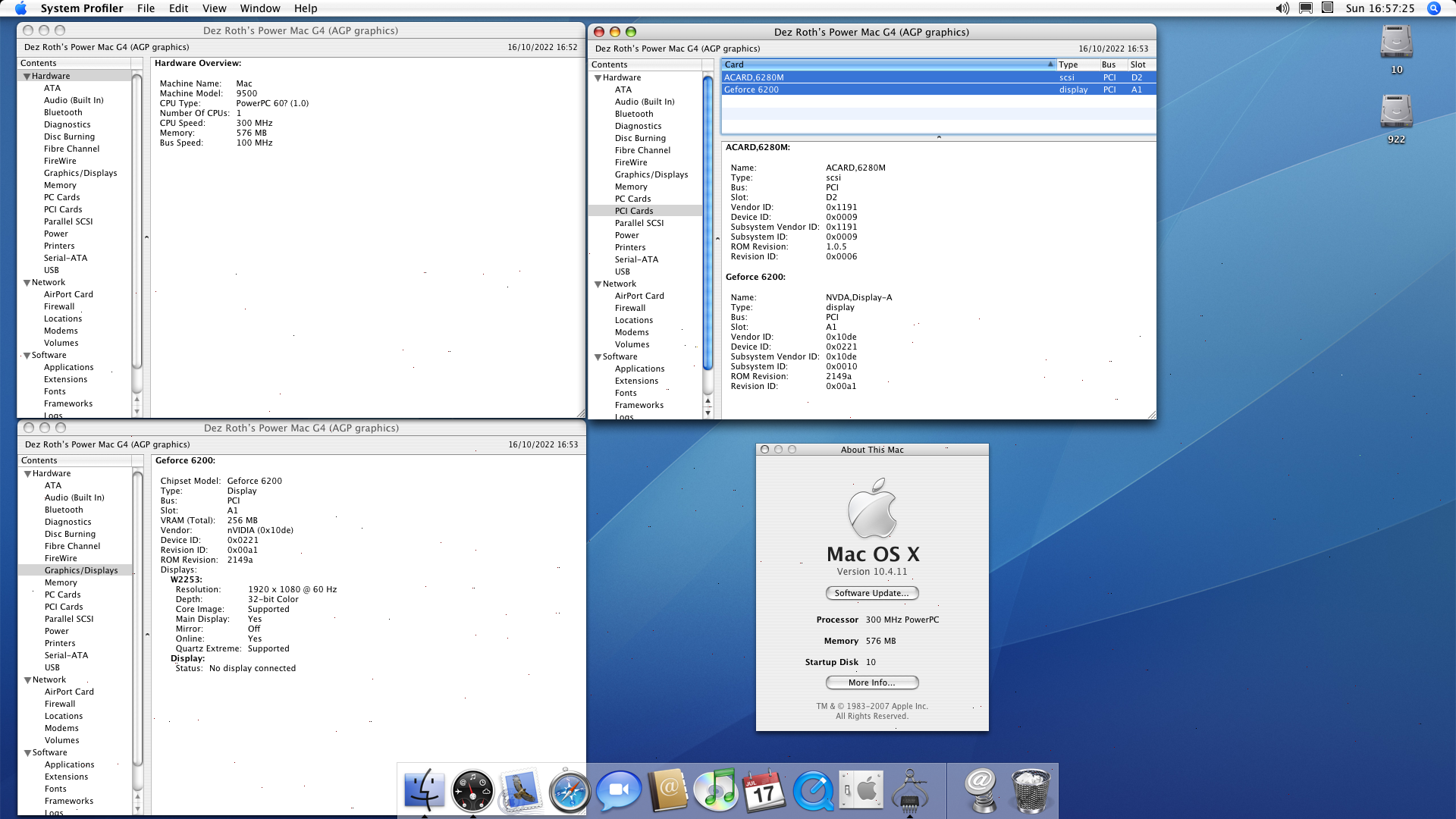Open Finder from the Dock

(424, 790)
